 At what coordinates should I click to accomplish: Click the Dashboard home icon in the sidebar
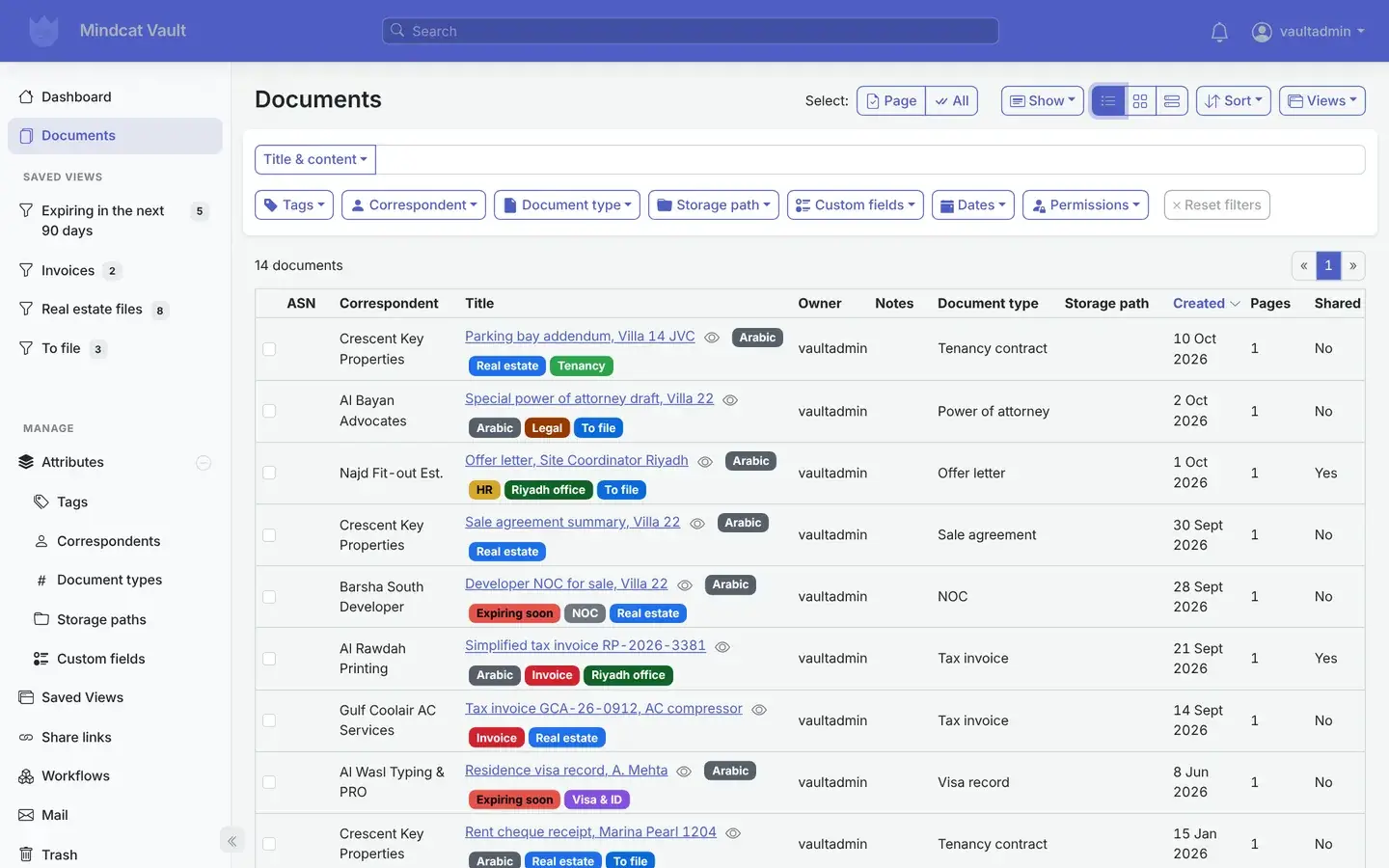click(x=26, y=96)
